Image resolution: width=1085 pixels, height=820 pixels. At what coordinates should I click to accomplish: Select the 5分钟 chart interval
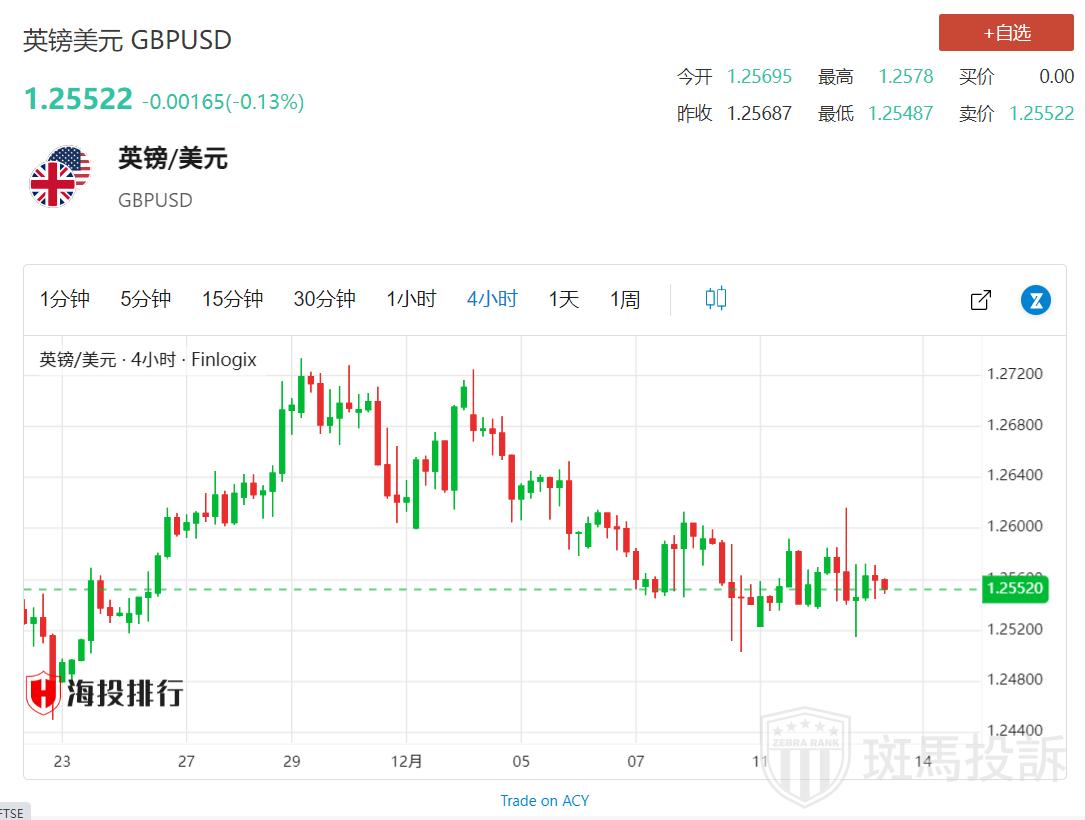[x=146, y=299]
